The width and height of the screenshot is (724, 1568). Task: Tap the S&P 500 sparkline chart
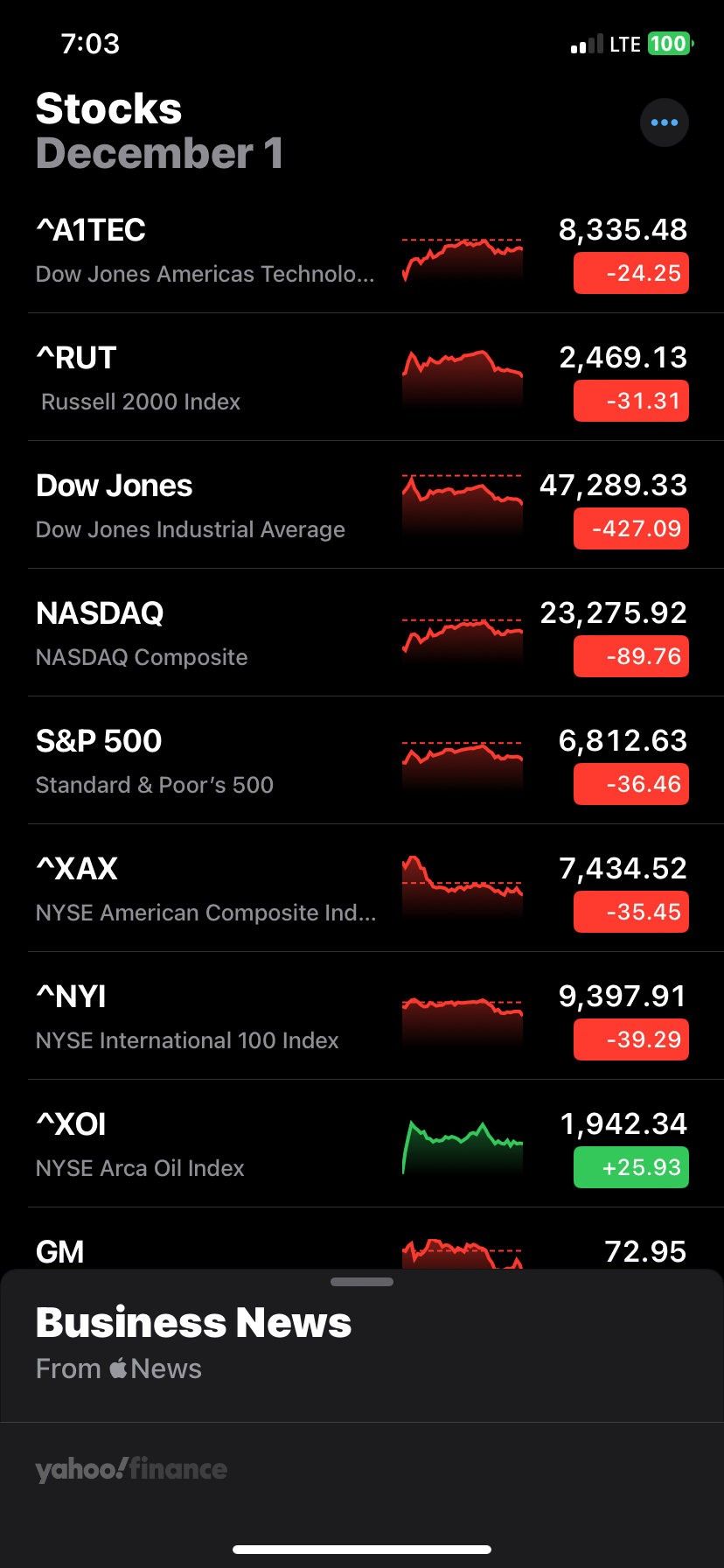click(462, 761)
